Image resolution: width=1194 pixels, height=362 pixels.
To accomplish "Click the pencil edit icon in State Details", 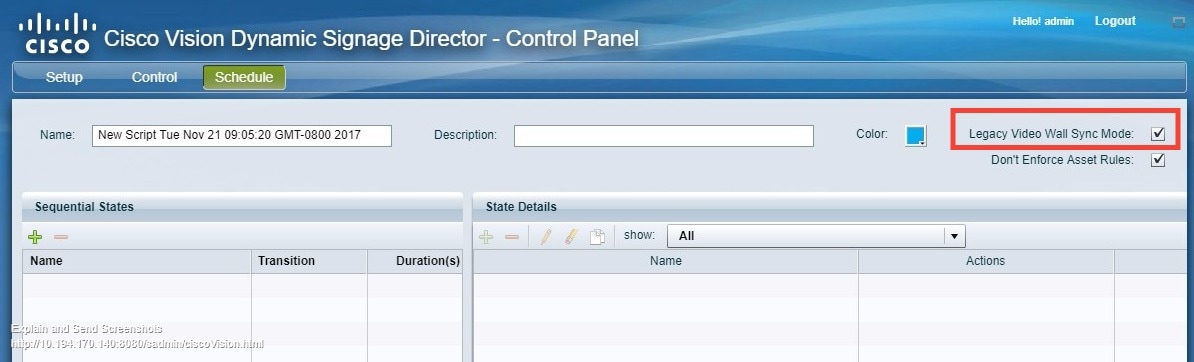I will (x=545, y=237).
